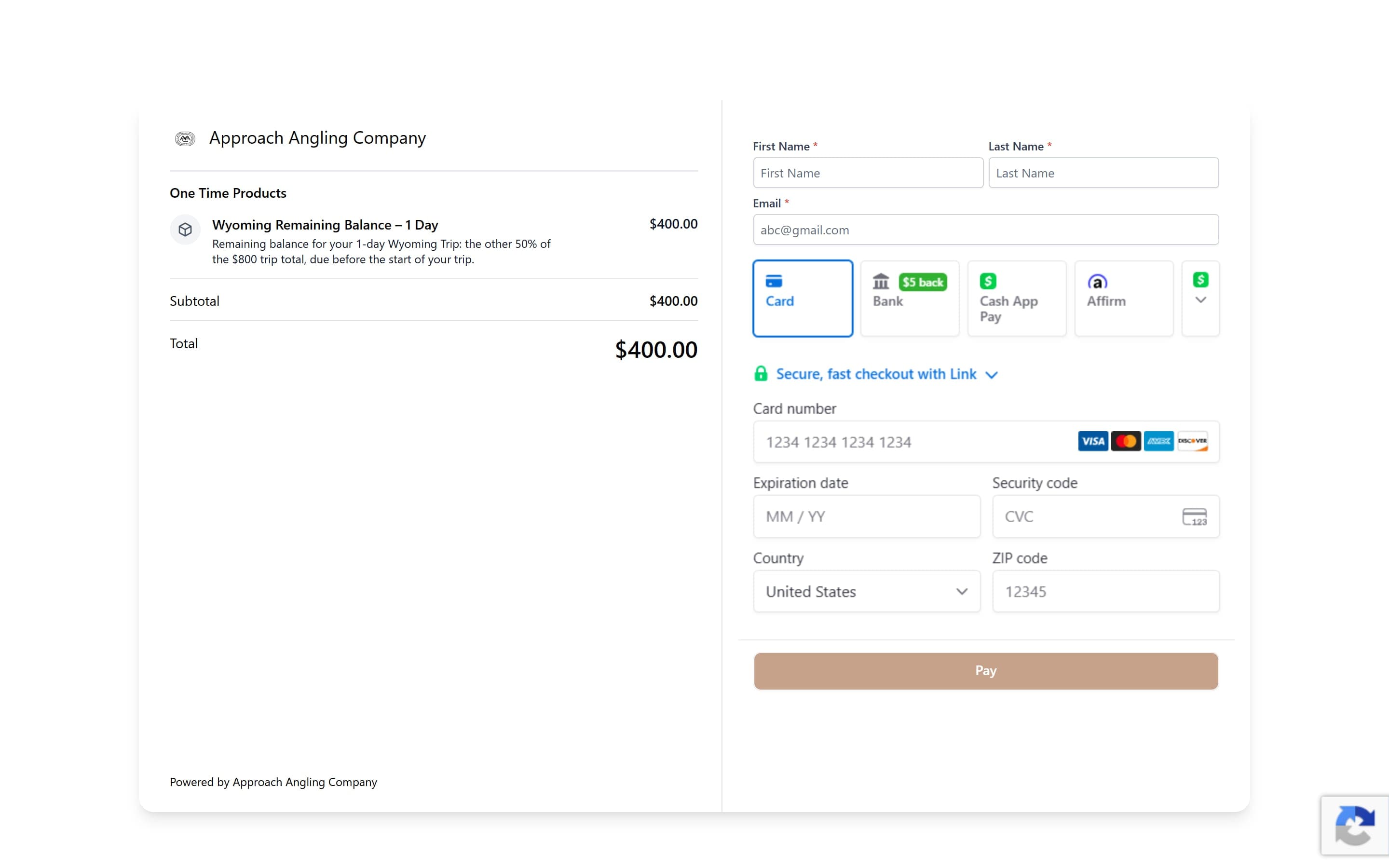Click the Expiration date MM / YY field

867,516
